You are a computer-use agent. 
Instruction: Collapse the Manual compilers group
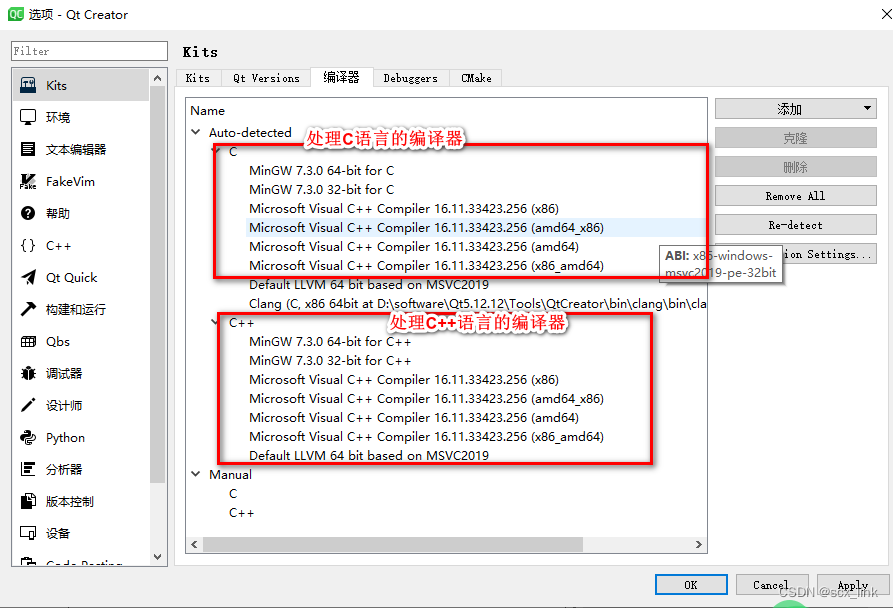[x=195, y=474]
